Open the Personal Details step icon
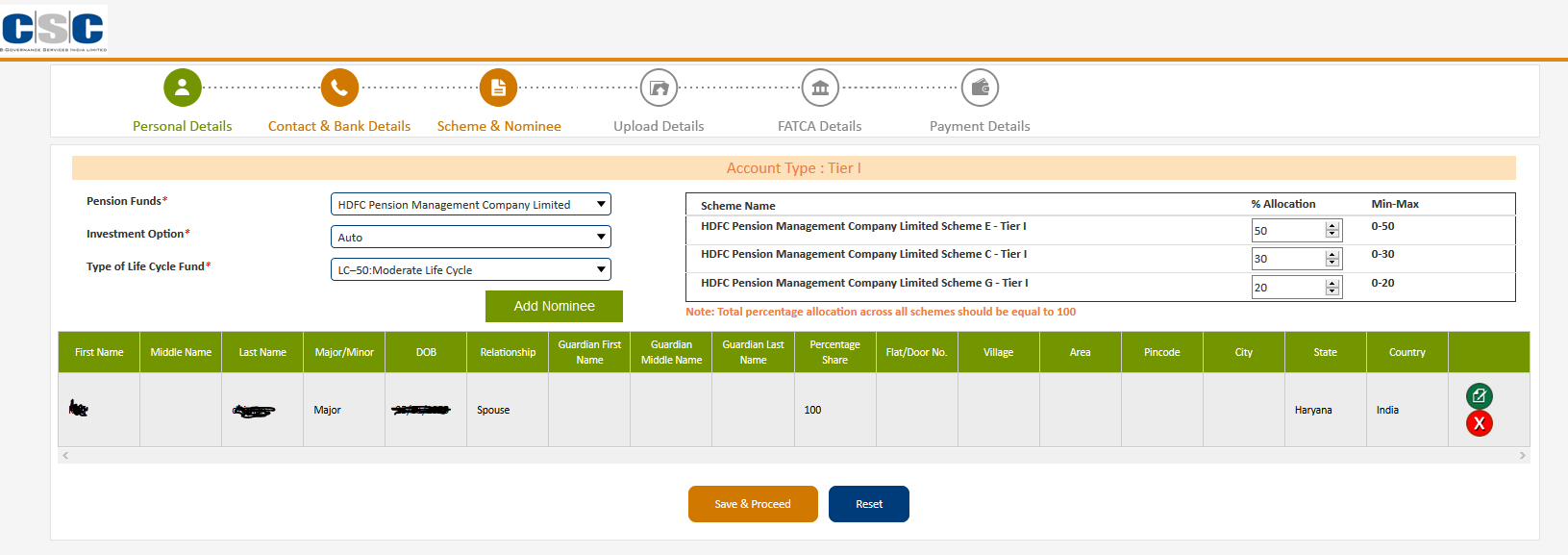1568x555 pixels. coord(183,88)
